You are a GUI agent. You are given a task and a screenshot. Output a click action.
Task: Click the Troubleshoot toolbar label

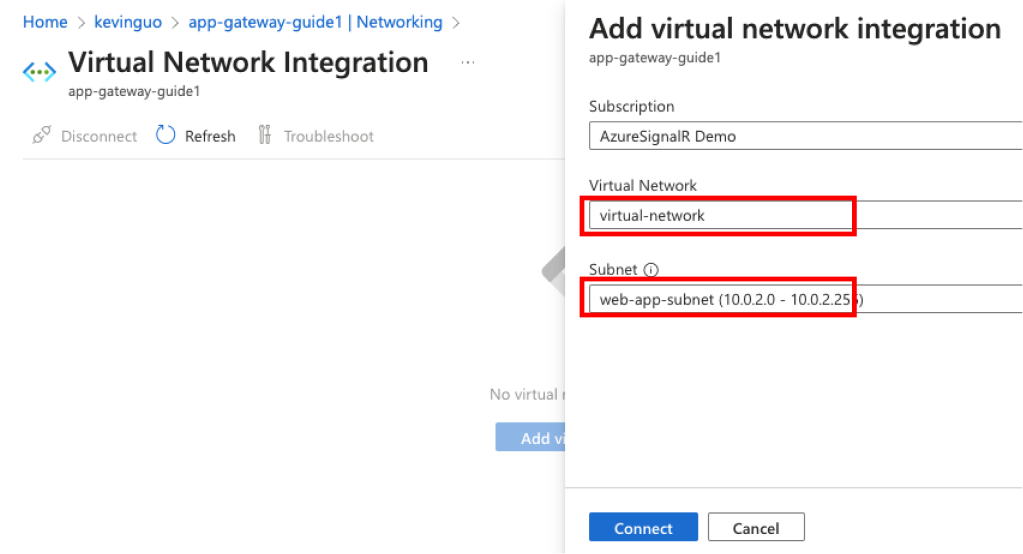coord(328,136)
